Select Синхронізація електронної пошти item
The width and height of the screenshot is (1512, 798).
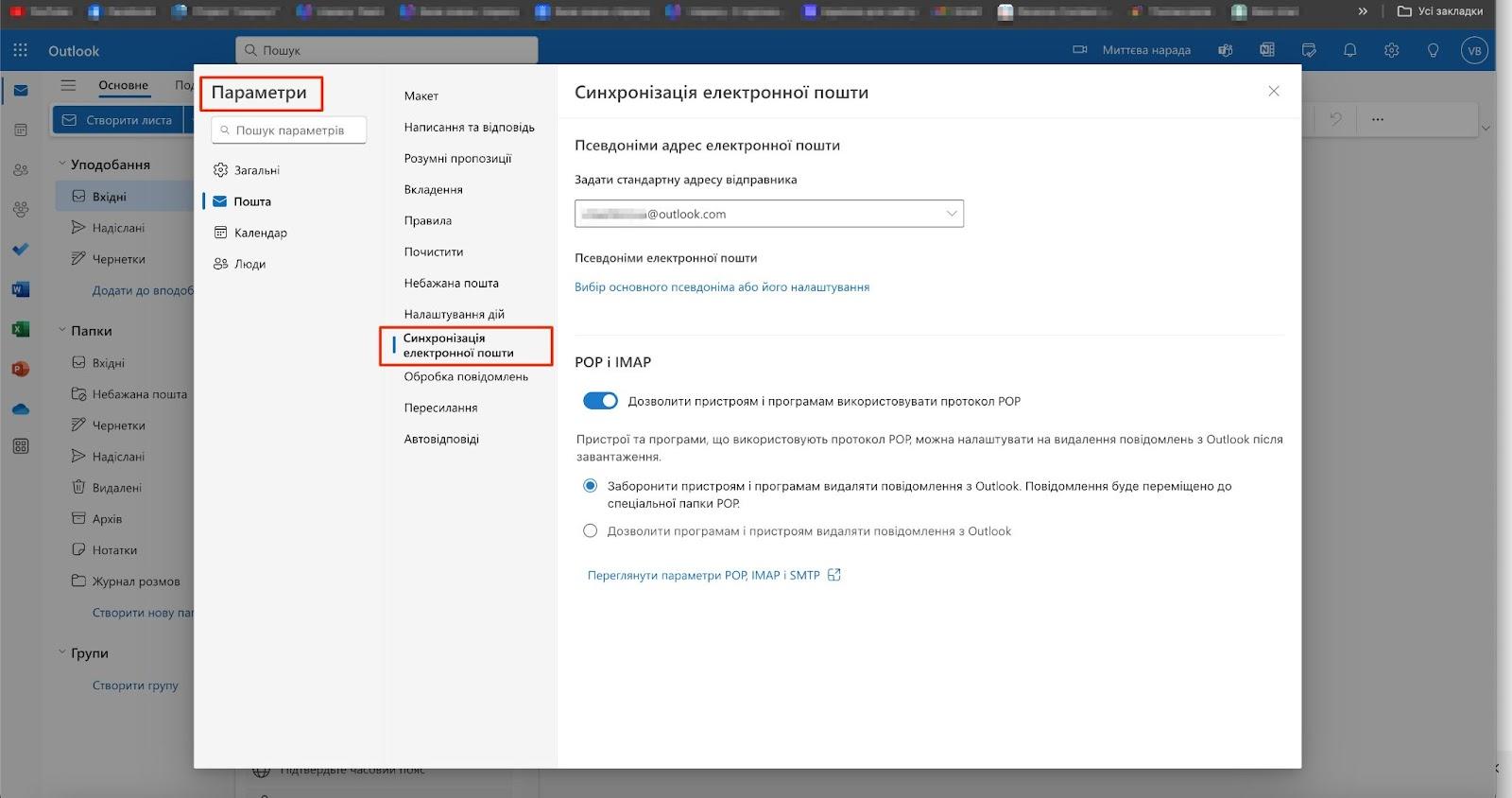459,345
